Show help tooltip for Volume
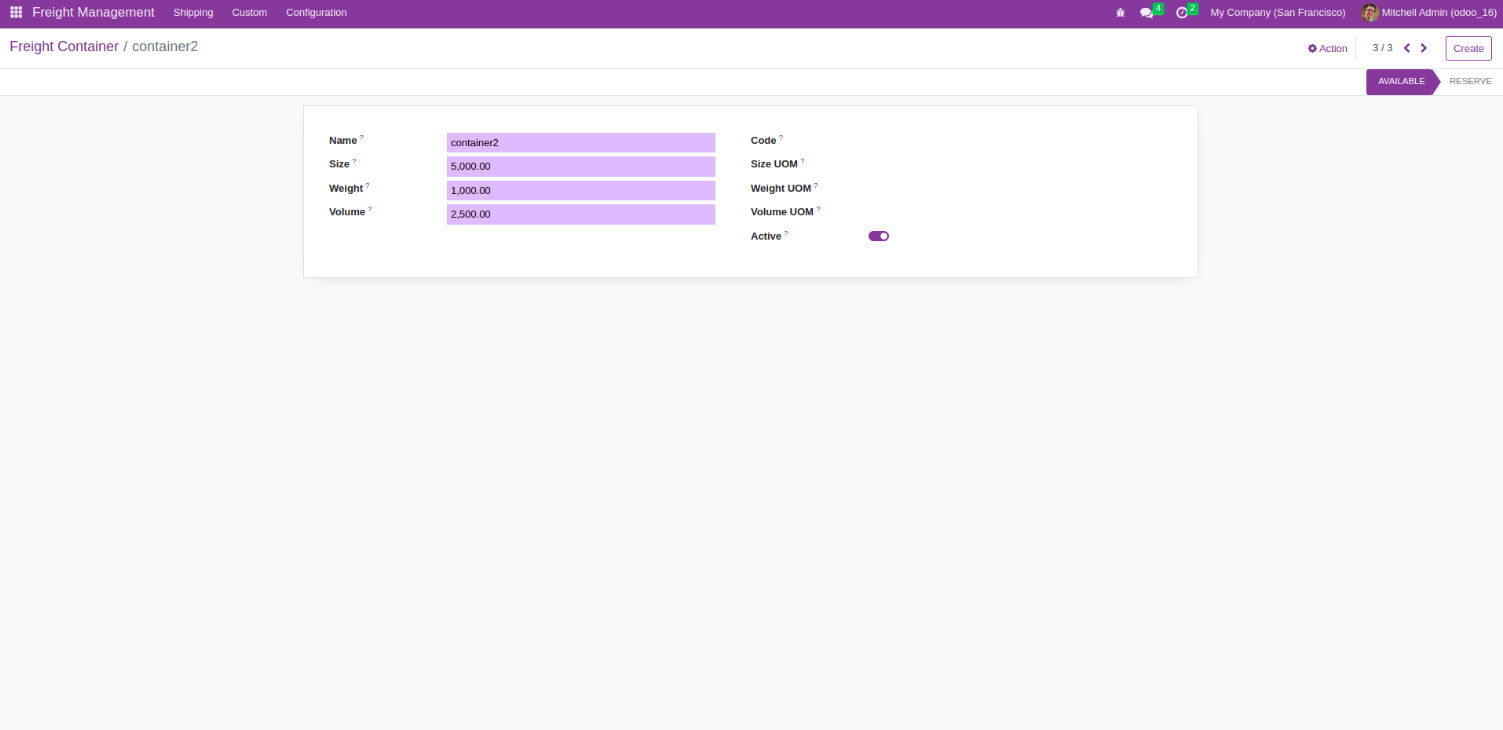Image resolution: width=1503 pixels, height=730 pixels. point(370,209)
